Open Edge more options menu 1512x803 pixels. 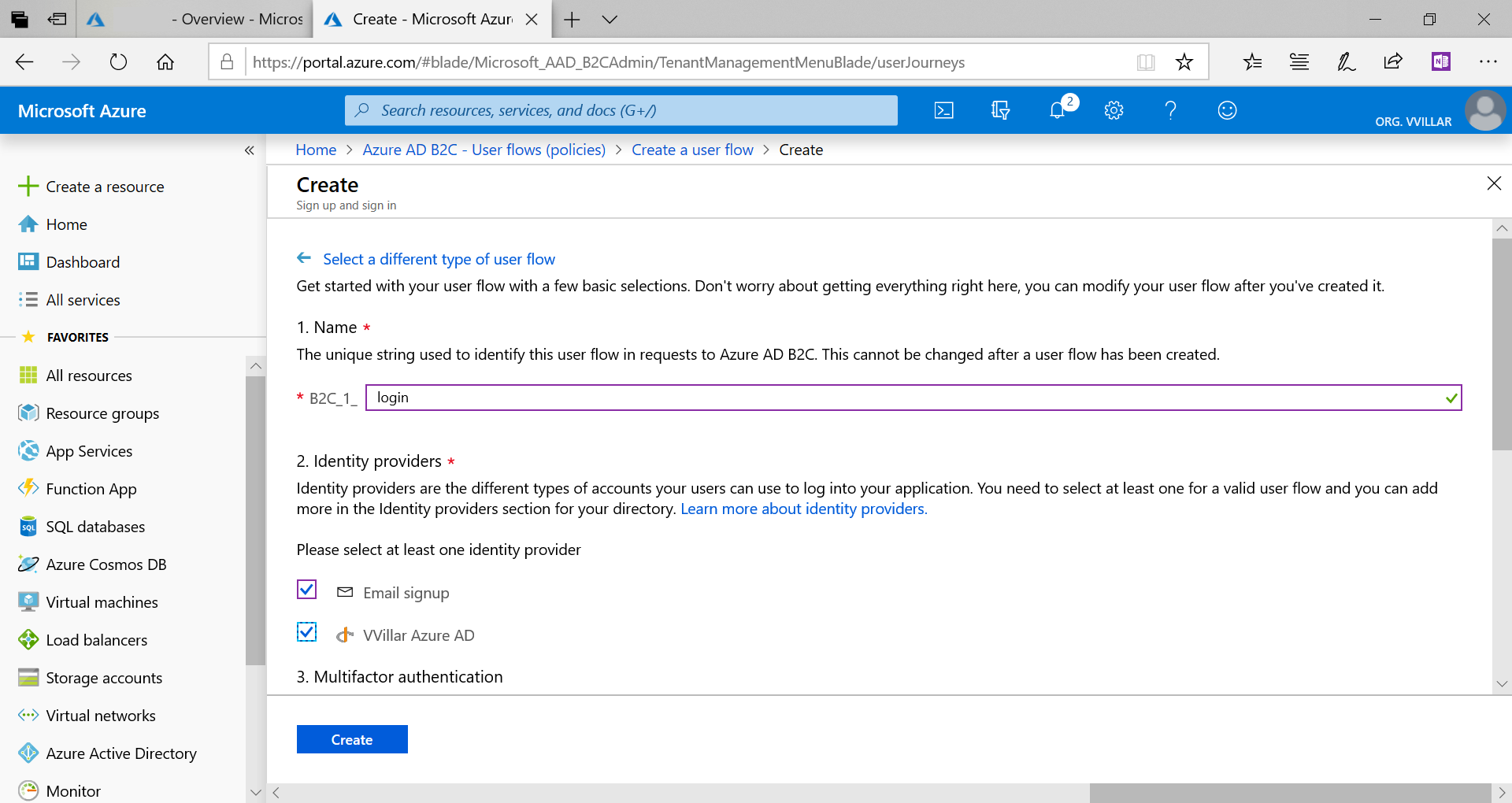click(x=1488, y=61)
